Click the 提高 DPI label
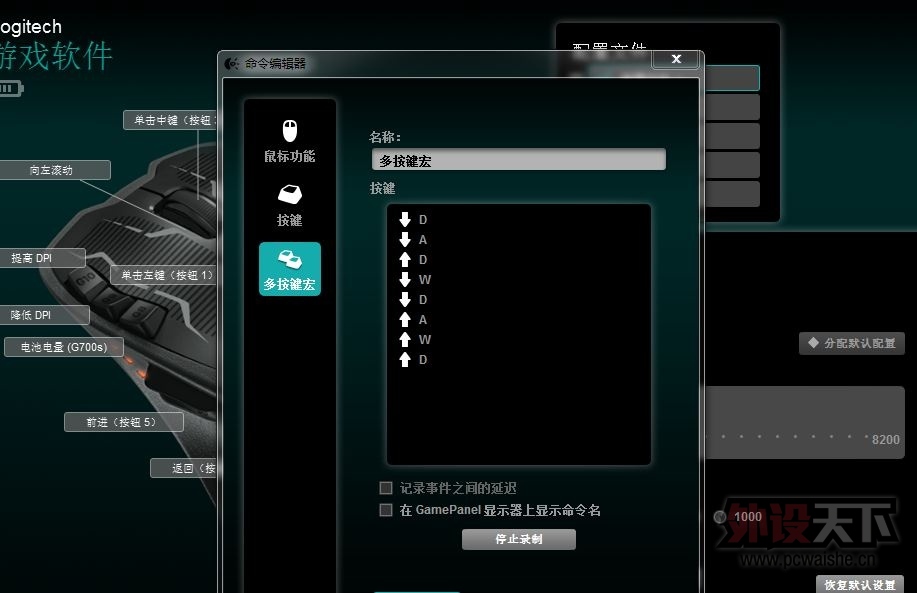Screen dimensions: 917x593 coord(42,258)
